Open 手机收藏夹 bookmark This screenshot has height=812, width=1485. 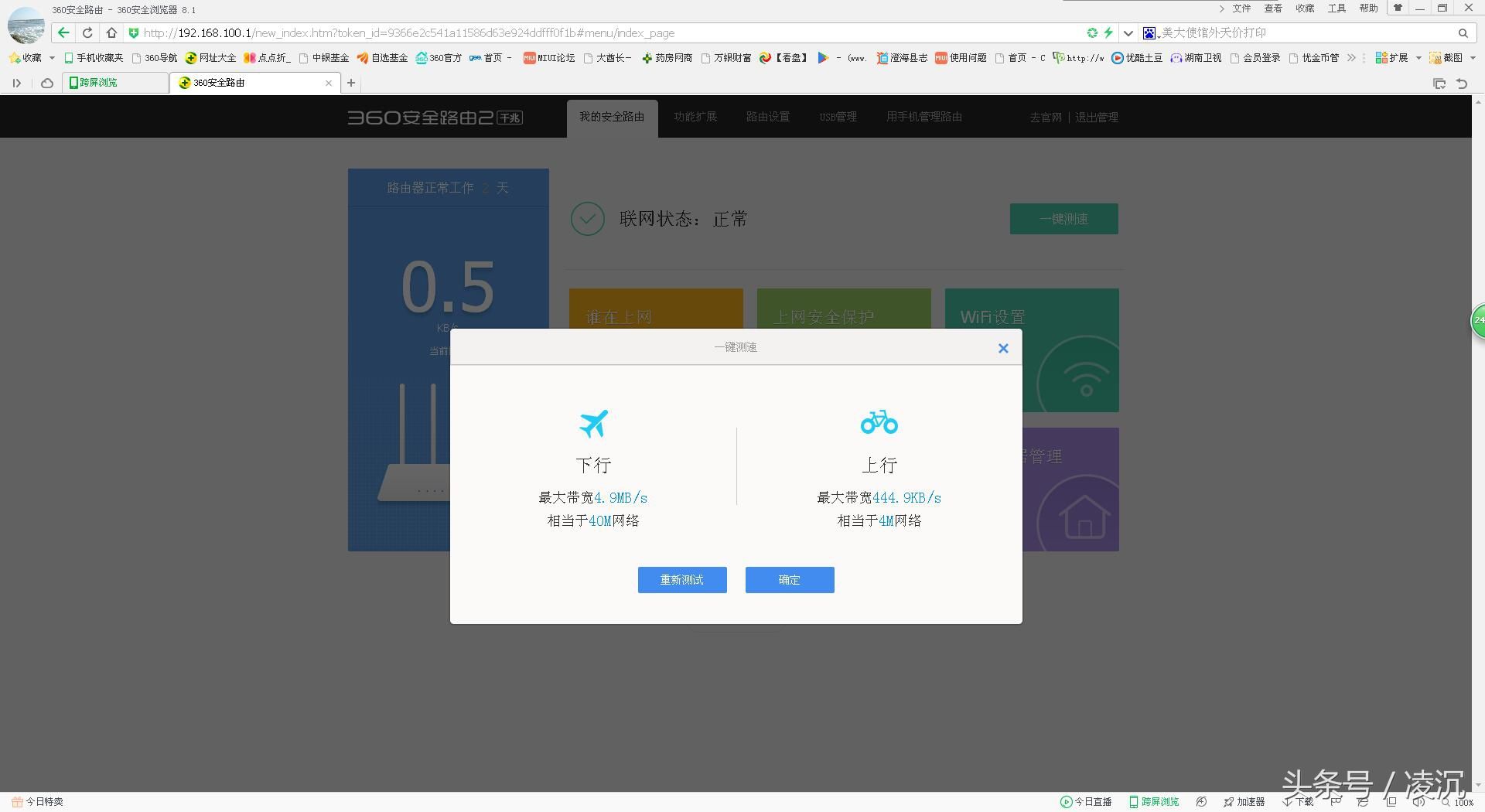[94, 58]
